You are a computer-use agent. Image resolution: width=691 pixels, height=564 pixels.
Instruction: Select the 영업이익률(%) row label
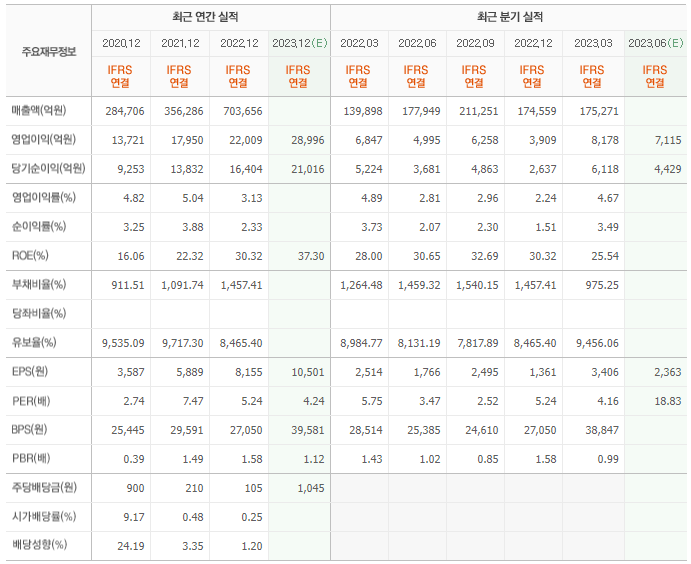tap(44, 198)
